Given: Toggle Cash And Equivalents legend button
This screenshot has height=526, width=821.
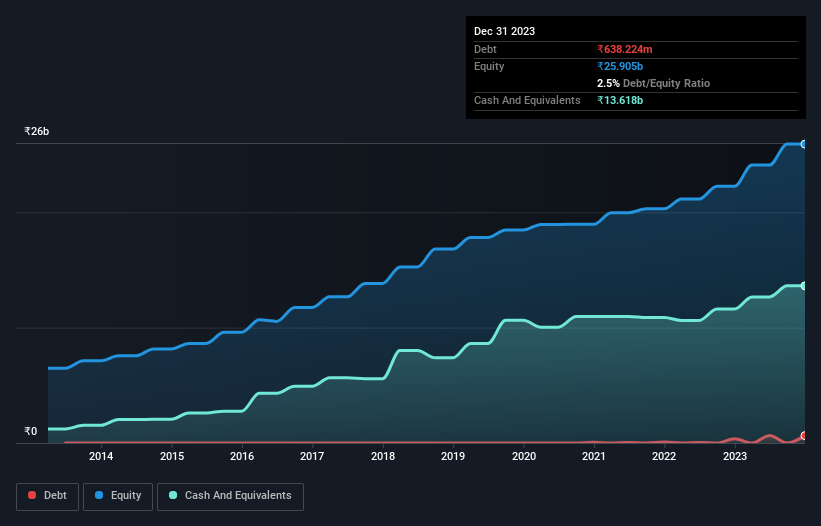Looking at the screenshot, I should [230, 496].
